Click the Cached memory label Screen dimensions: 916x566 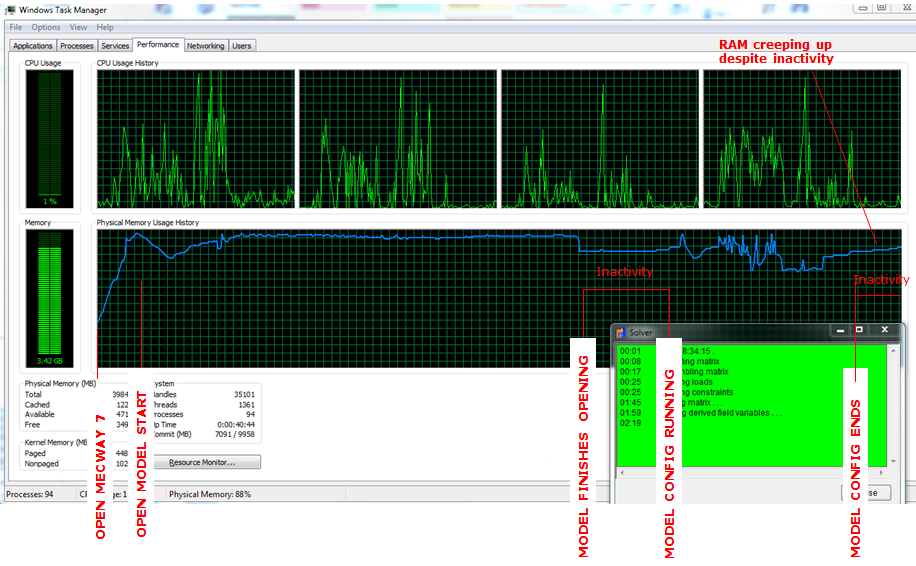[37, 404]
